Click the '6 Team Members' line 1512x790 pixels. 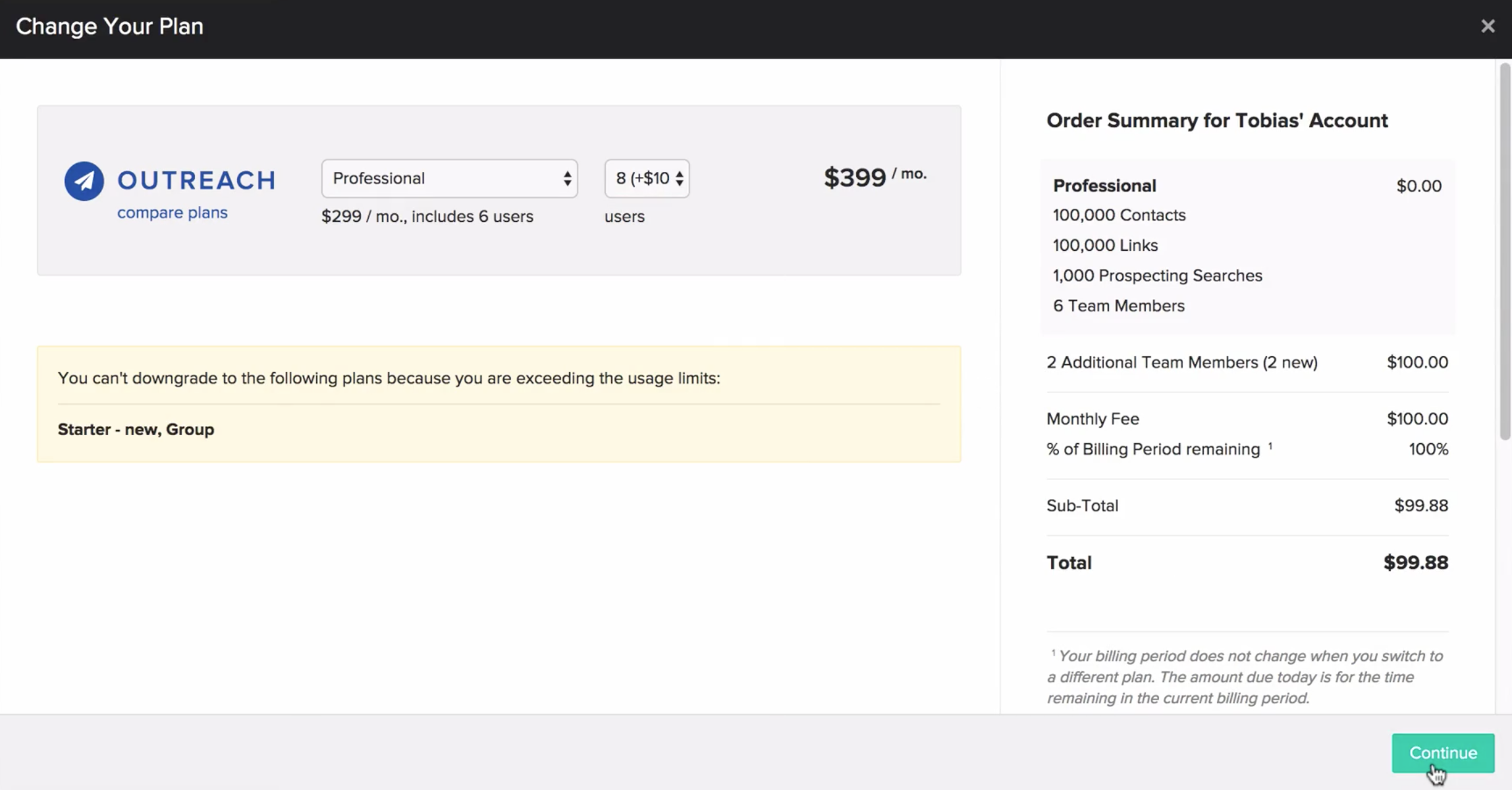point(1118,306)
